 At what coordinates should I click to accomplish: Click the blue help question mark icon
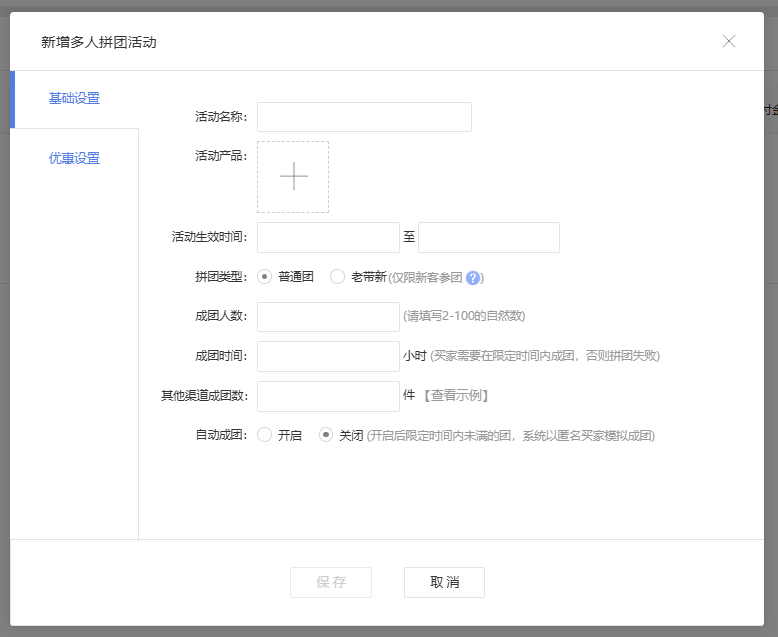[x=473, y=278]
